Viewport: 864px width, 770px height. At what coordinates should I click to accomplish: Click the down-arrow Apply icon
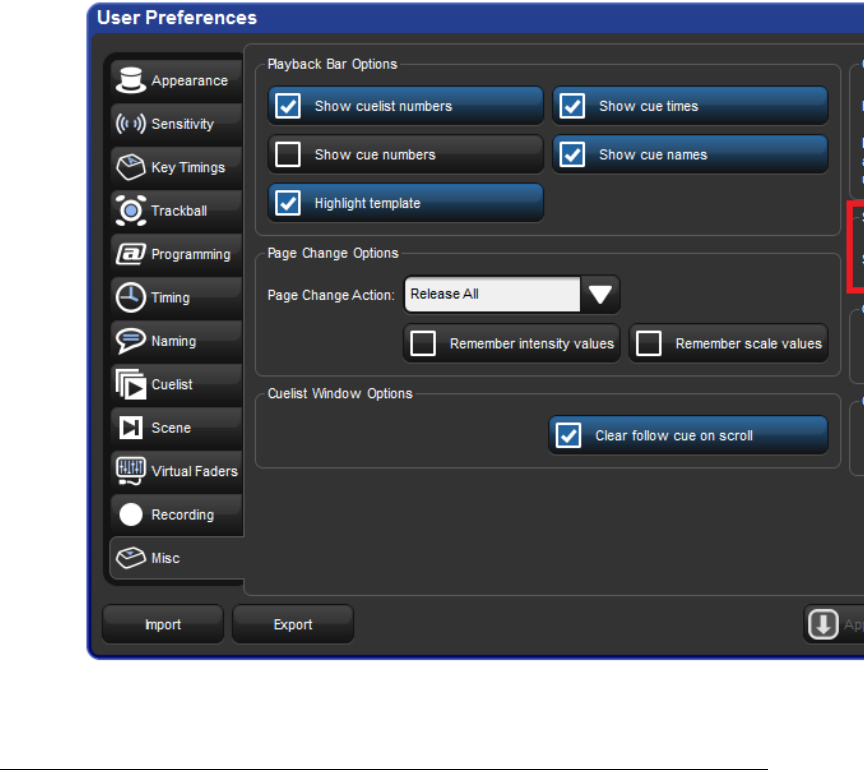[x=823, y=624]
